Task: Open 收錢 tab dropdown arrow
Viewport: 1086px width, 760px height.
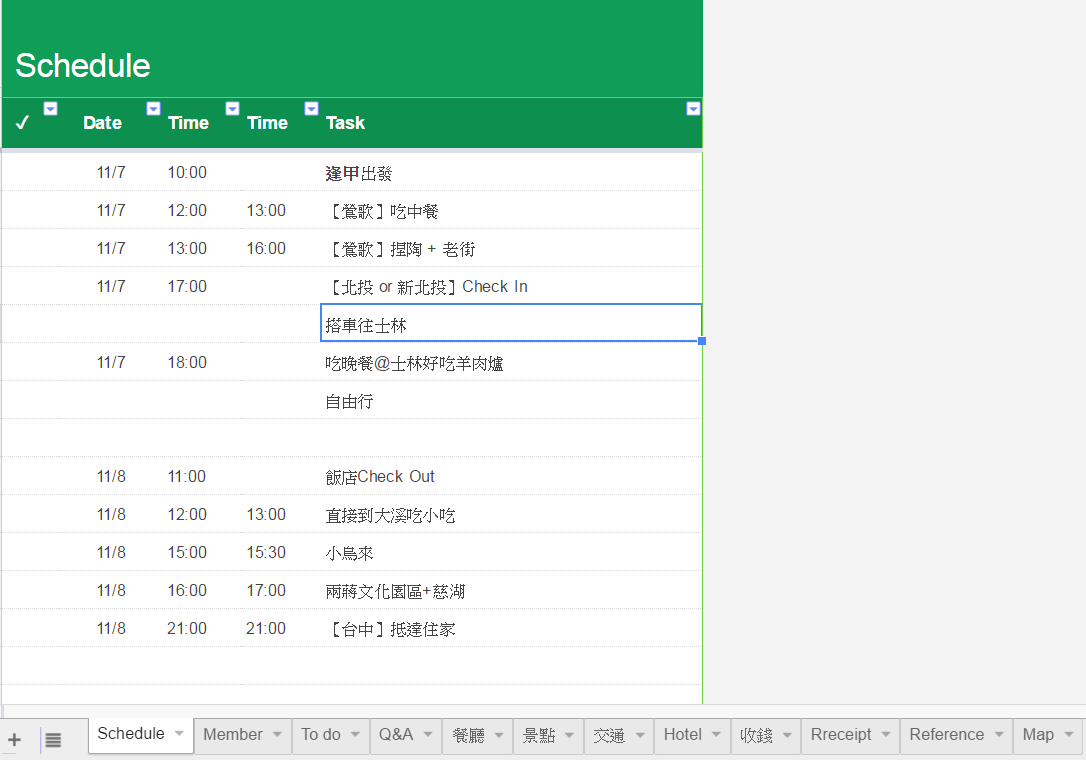Action: (x=787, y=735)
